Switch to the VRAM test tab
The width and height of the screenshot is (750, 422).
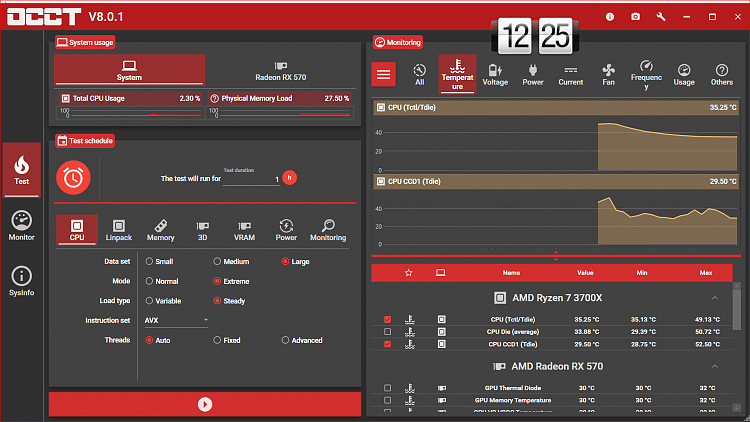tap(244, 230)
